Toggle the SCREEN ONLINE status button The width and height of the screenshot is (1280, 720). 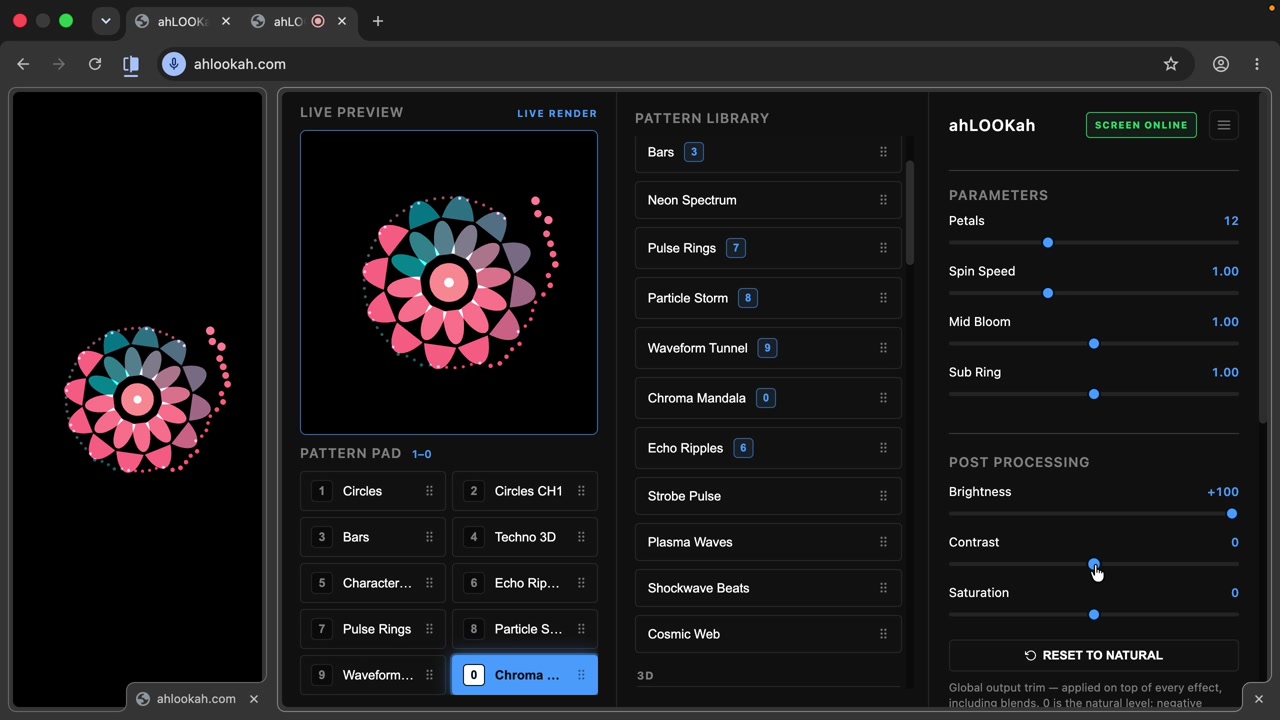1141,125
